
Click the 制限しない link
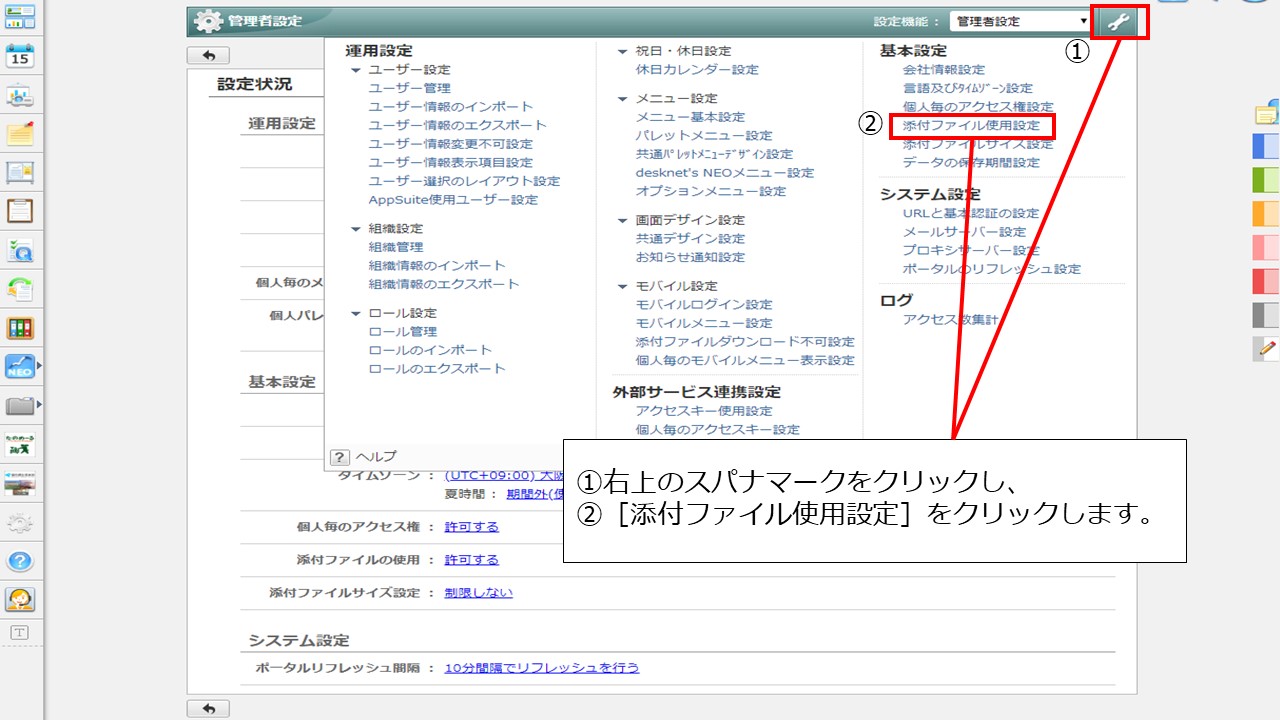pyautogui.click(x=478, y=593)
